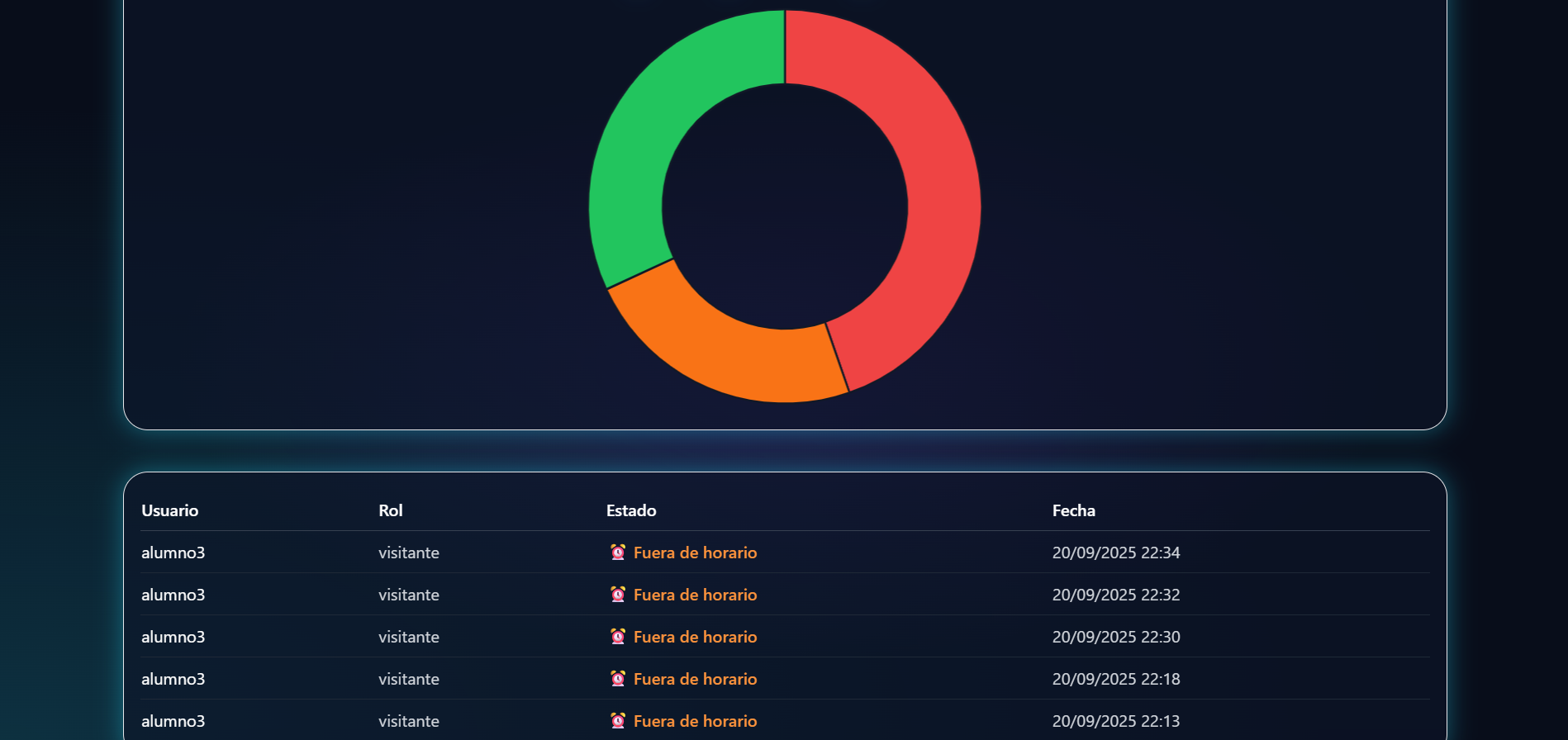The width and height of the screenshot is (1568, 740).
Task: Open the 'Fuera de horario' status at 22:34
Action: pyautogui.click(x=695, y=553)
